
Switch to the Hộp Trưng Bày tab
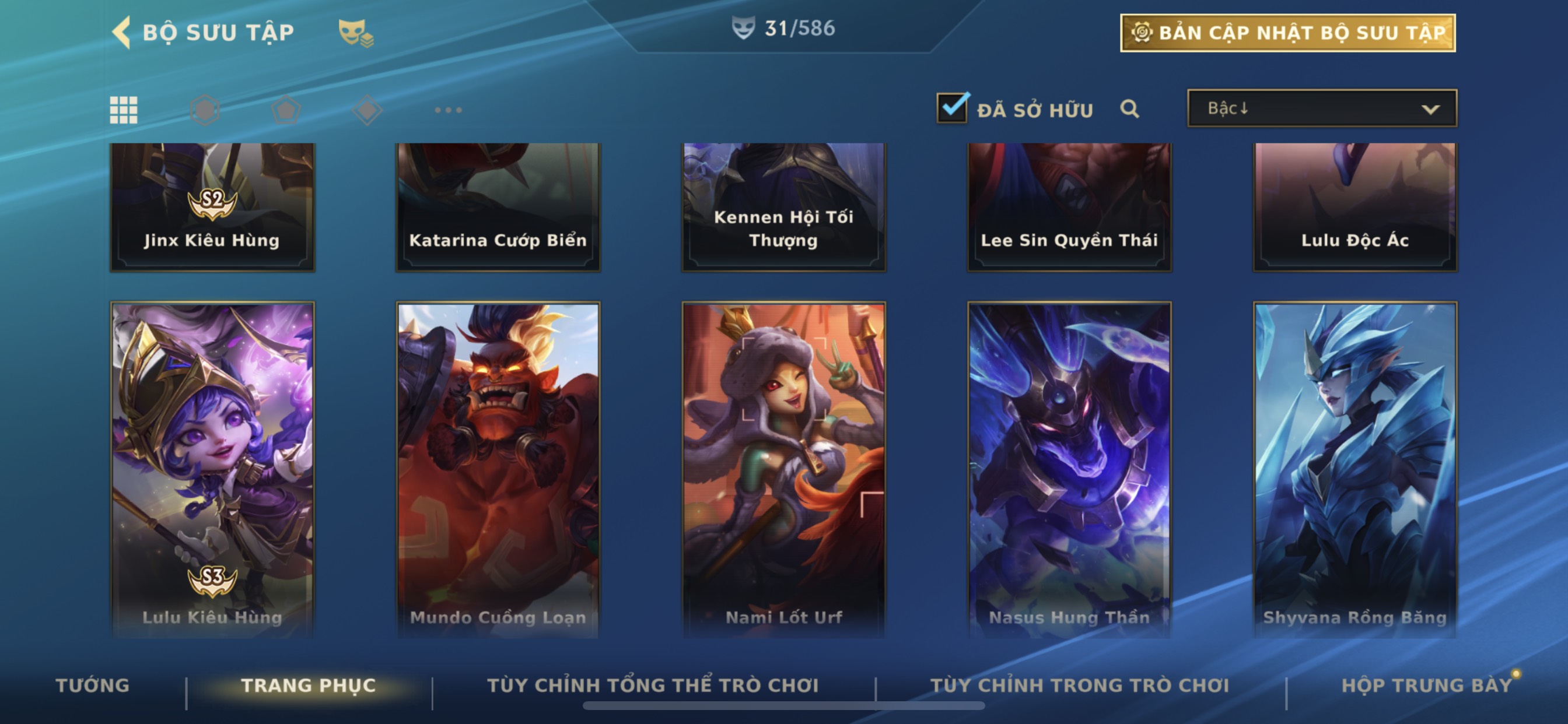pyautogui.click(x=1427, y=685)
